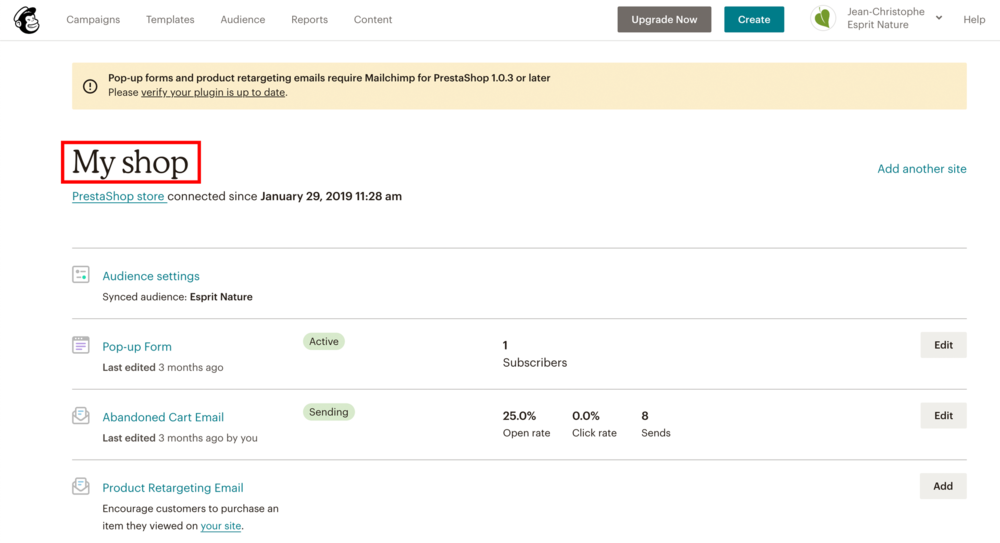Viewport: 1000px width, 543px height.
Task: Edit the Abandoned Cart Email
Action: 943,416
